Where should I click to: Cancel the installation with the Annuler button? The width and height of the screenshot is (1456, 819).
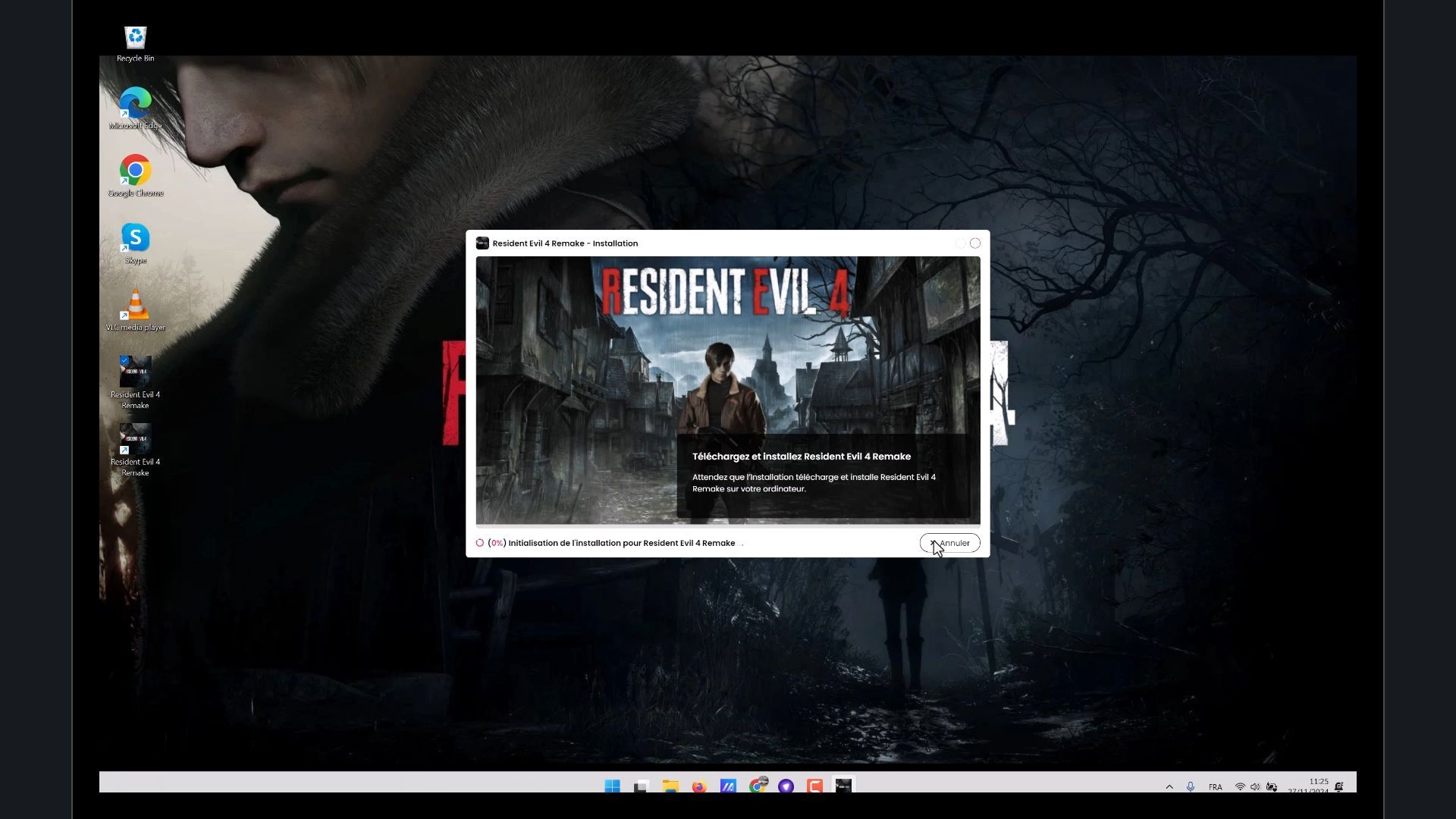pos(949,543)
